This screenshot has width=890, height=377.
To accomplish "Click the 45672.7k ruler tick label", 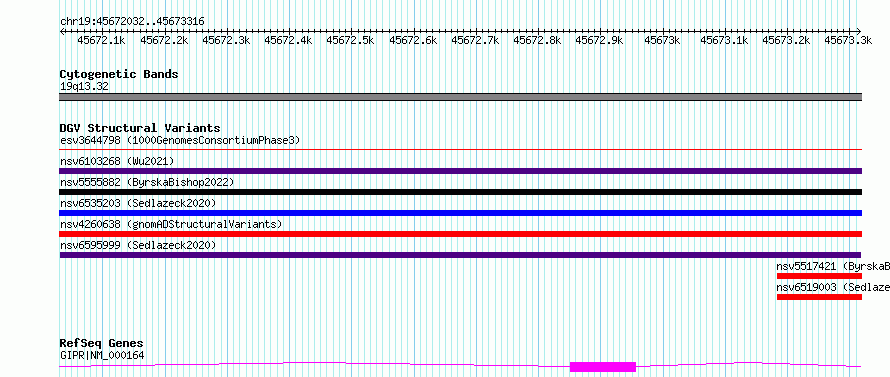I will click(475, 40).
